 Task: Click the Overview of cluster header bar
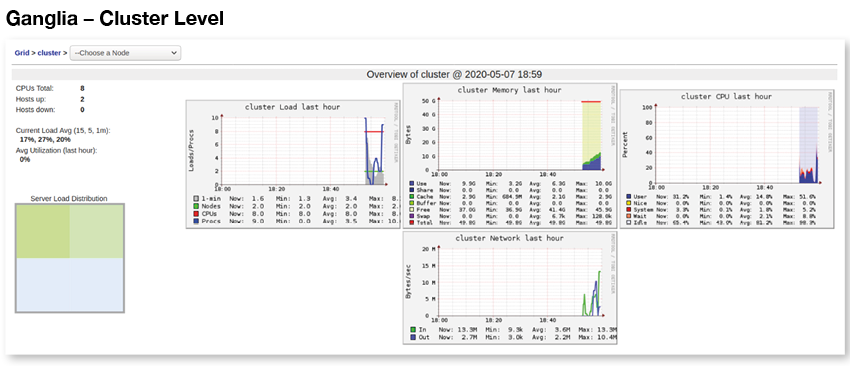[424, 74]
